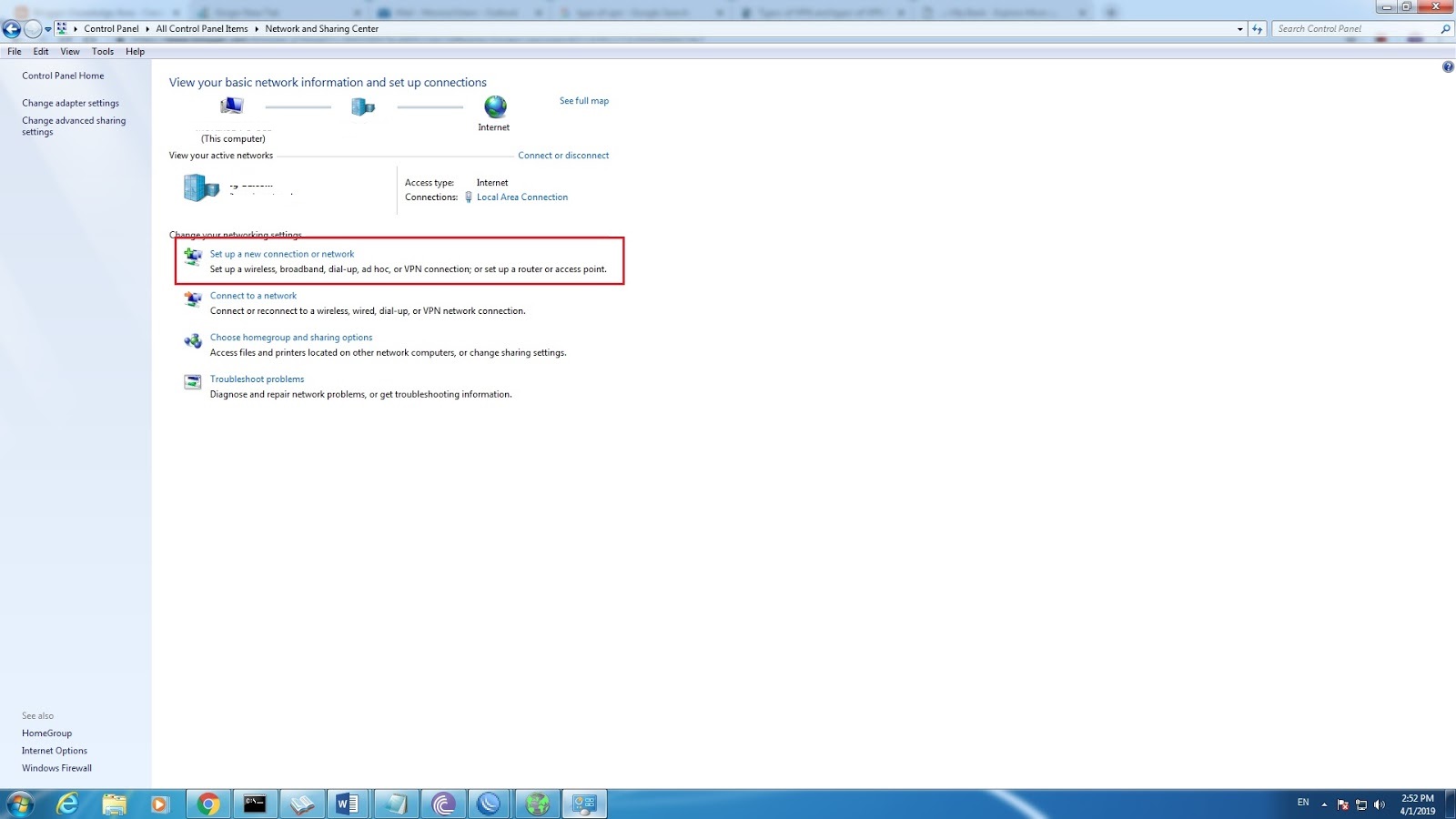Launch Google Chrome from the taskbar
The width and height of the screenshot is (1456, 819).
207,804
